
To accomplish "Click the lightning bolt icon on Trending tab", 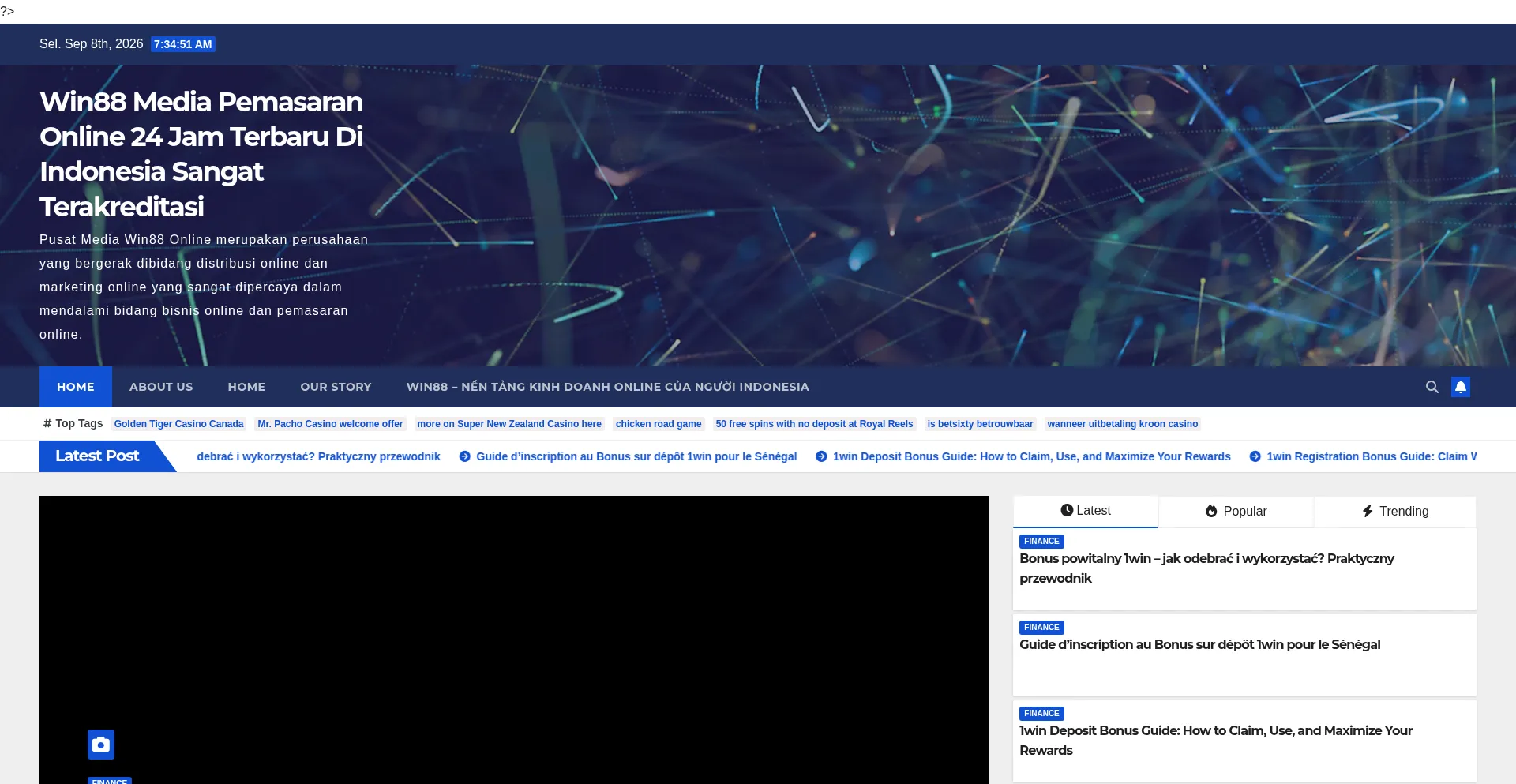I will 1368,512.
